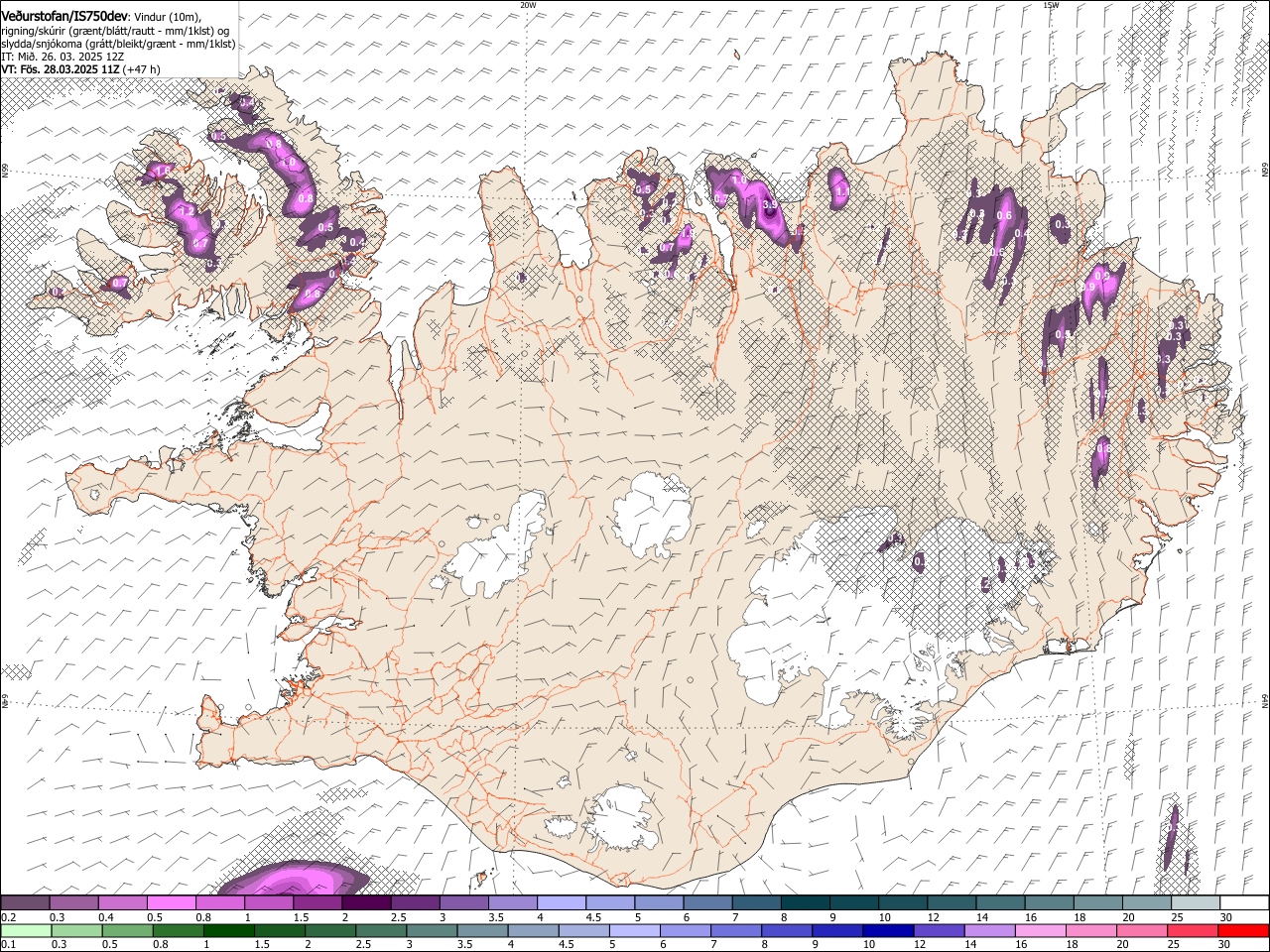Viewport: 1270px width, 952px height.
Task: Pick lower legend swatch between 16 and 18
Action: [x=1041, y=930]
